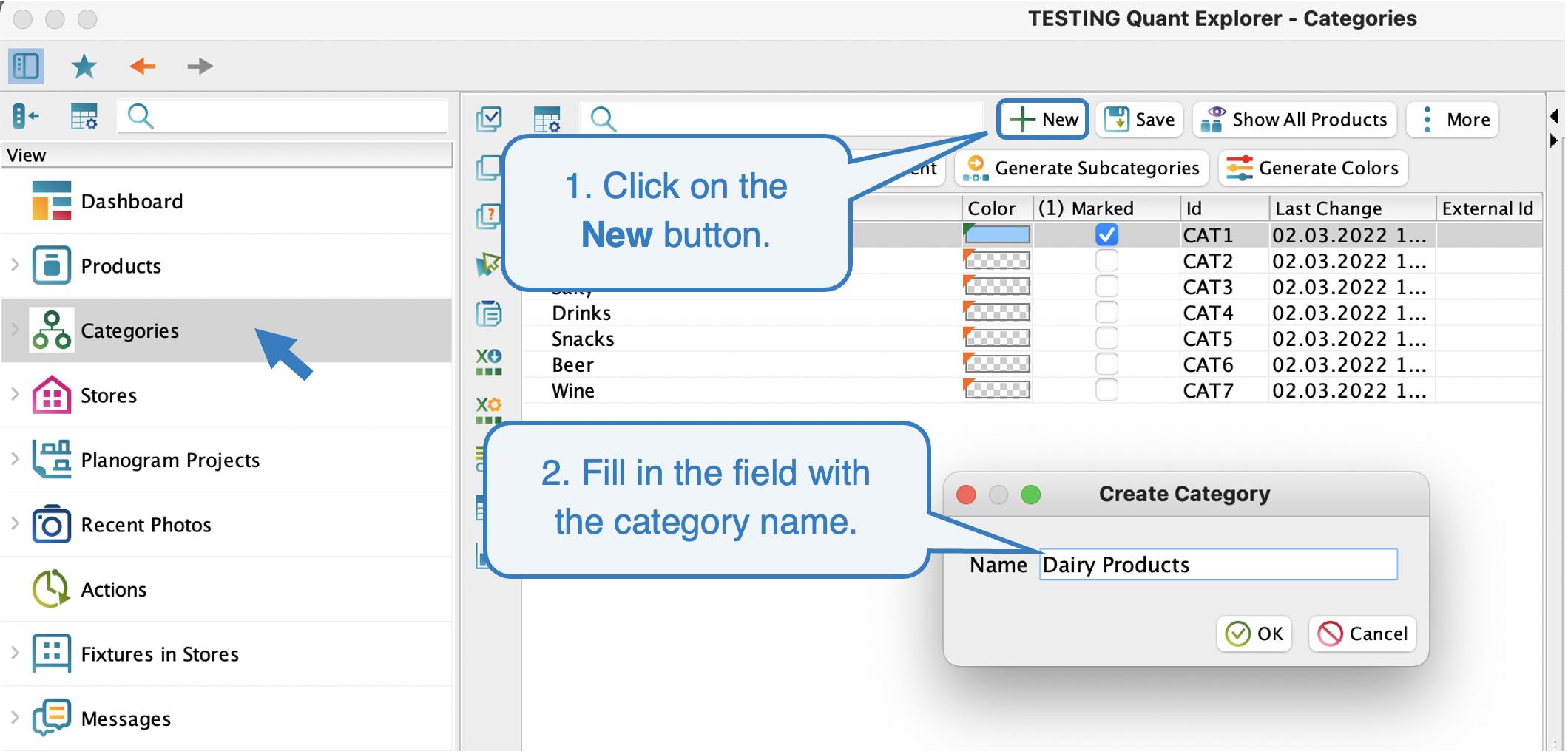Viewport: 1568px width, 754px height.
Task: Expand the Recent Photos tree node
Action: coord(15,523)
